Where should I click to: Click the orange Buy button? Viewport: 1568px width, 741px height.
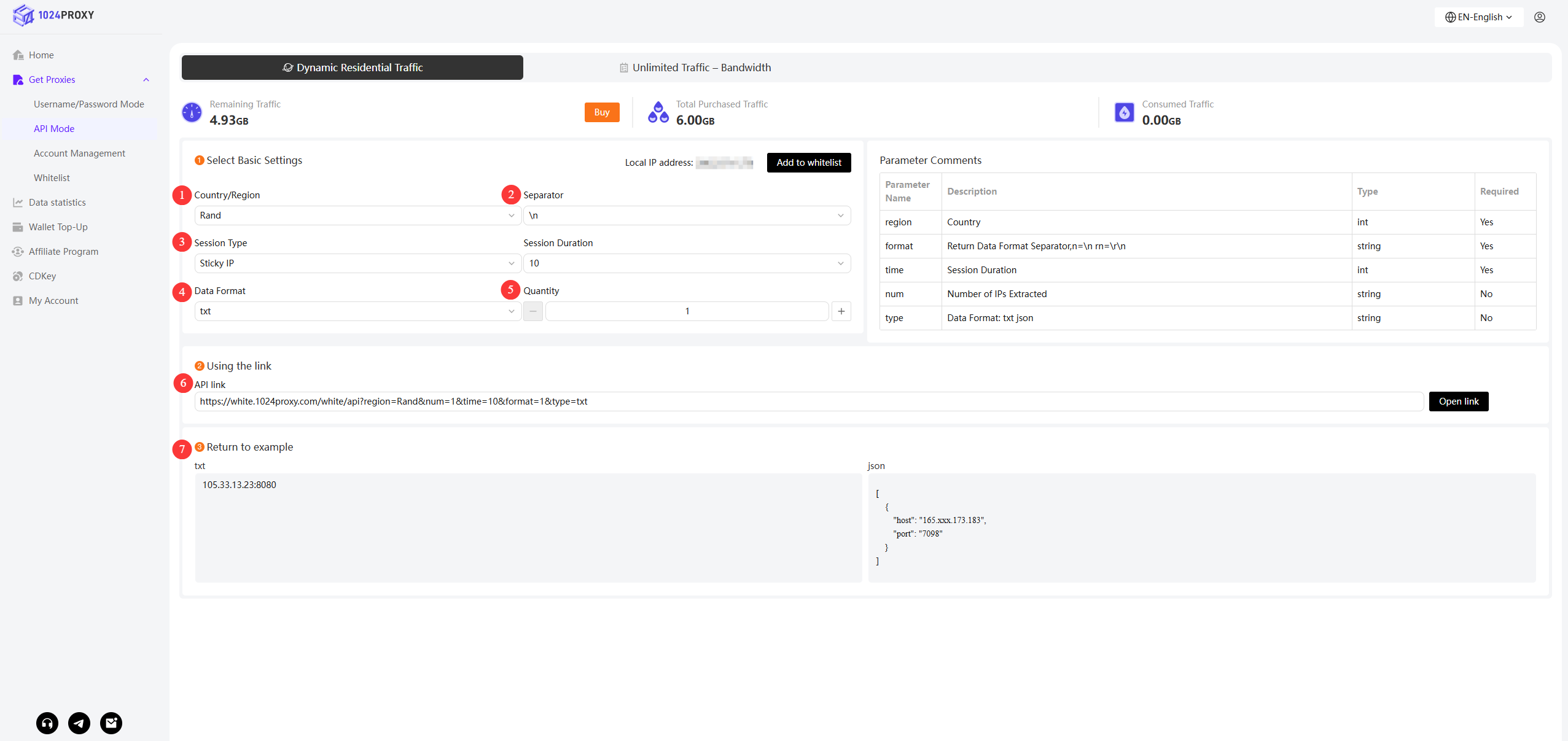[x=601, y=112]
